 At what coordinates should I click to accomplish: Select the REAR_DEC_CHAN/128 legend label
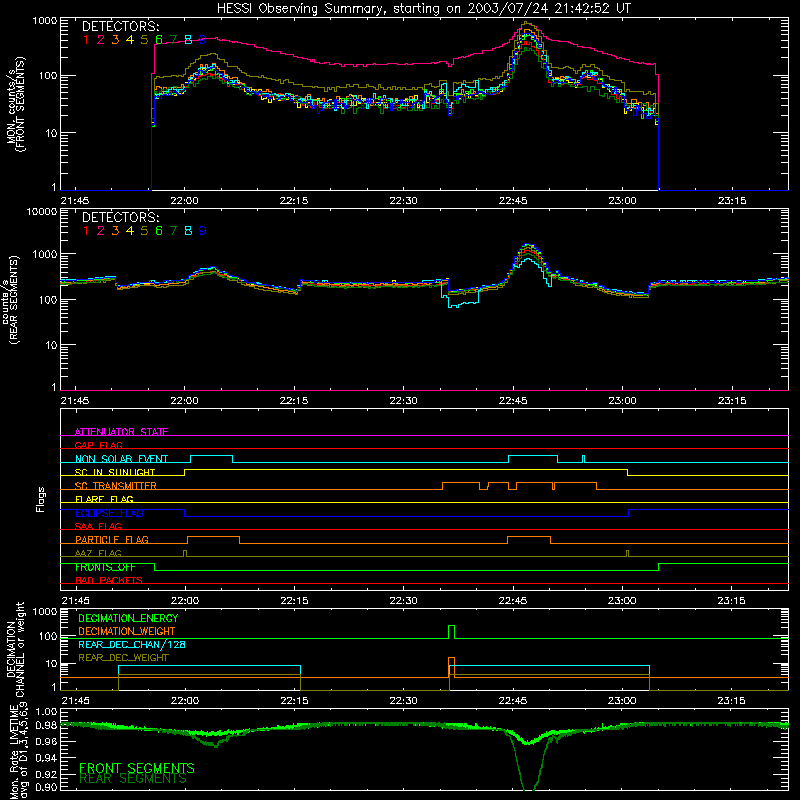[x=132, y=644]
